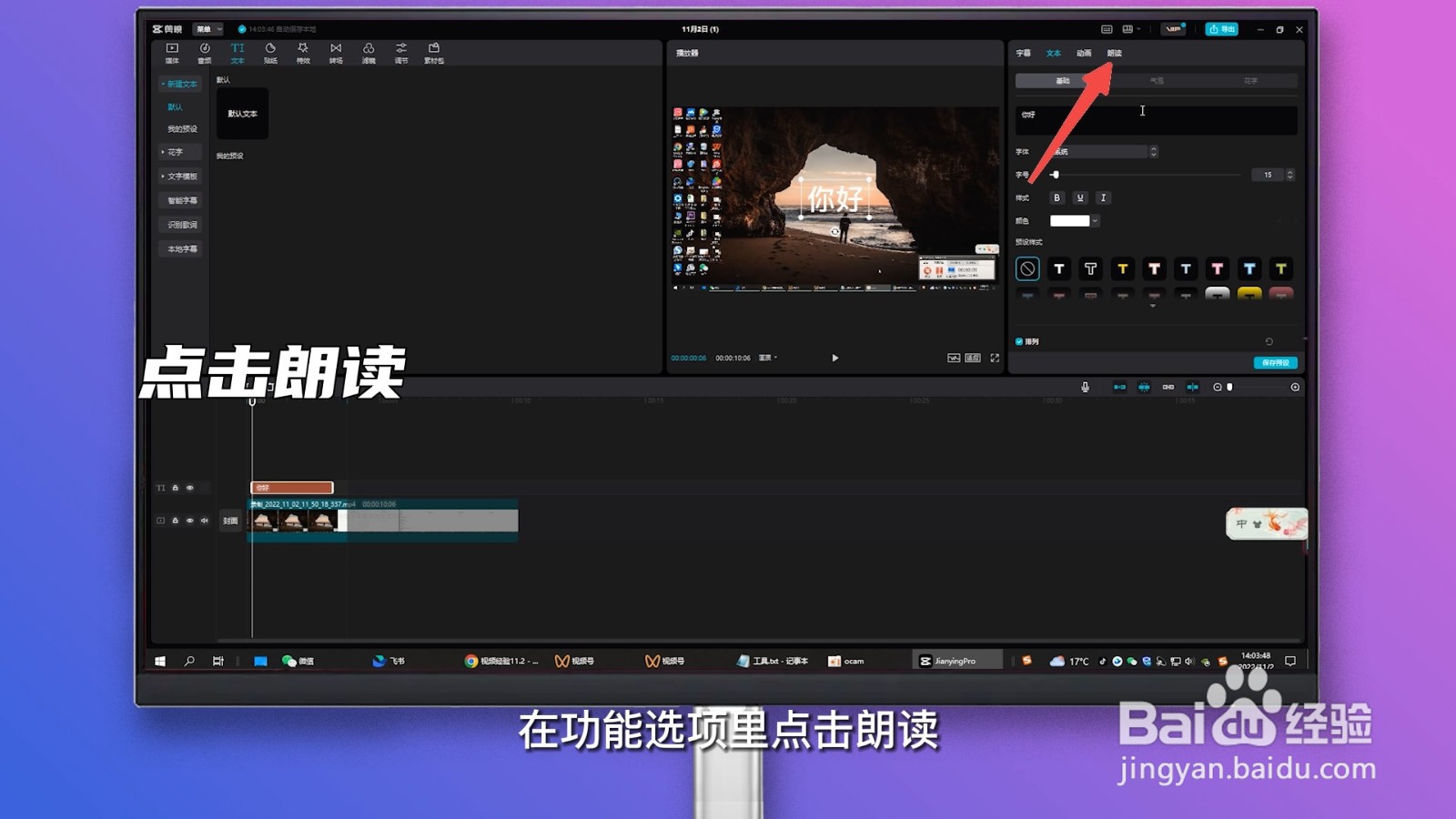The image size is (1456, 819).
Task: Select the 默认文本 thumbnail
Action: (240, 114)
